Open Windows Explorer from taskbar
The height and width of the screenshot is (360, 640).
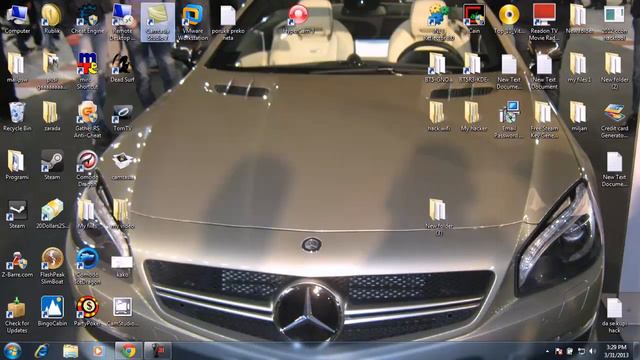tap(71, 351)
